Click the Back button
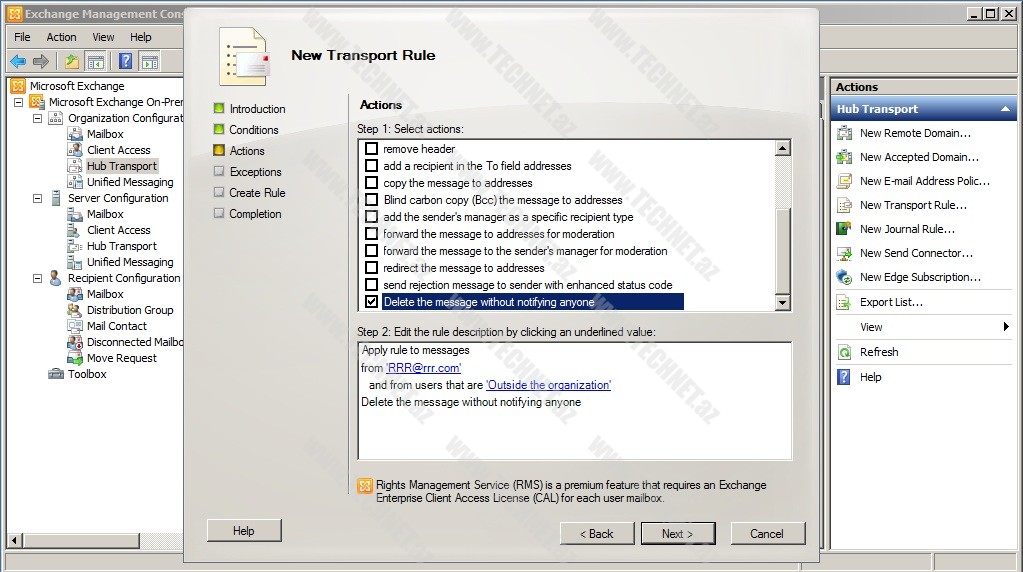The width and height of the screenshot is (1023, 572). point(597,534)
